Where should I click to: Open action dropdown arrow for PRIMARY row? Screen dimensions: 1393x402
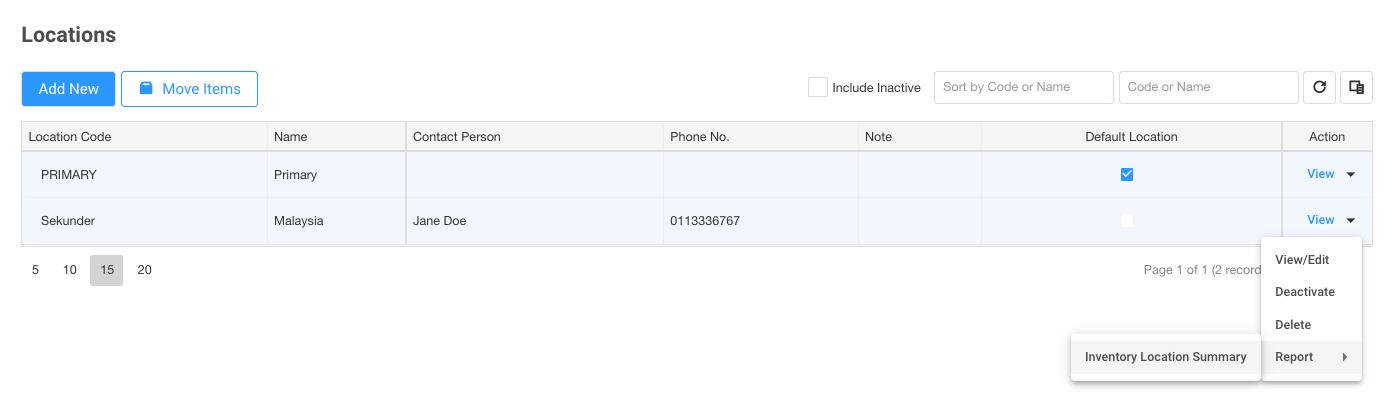coord(1351,175)
